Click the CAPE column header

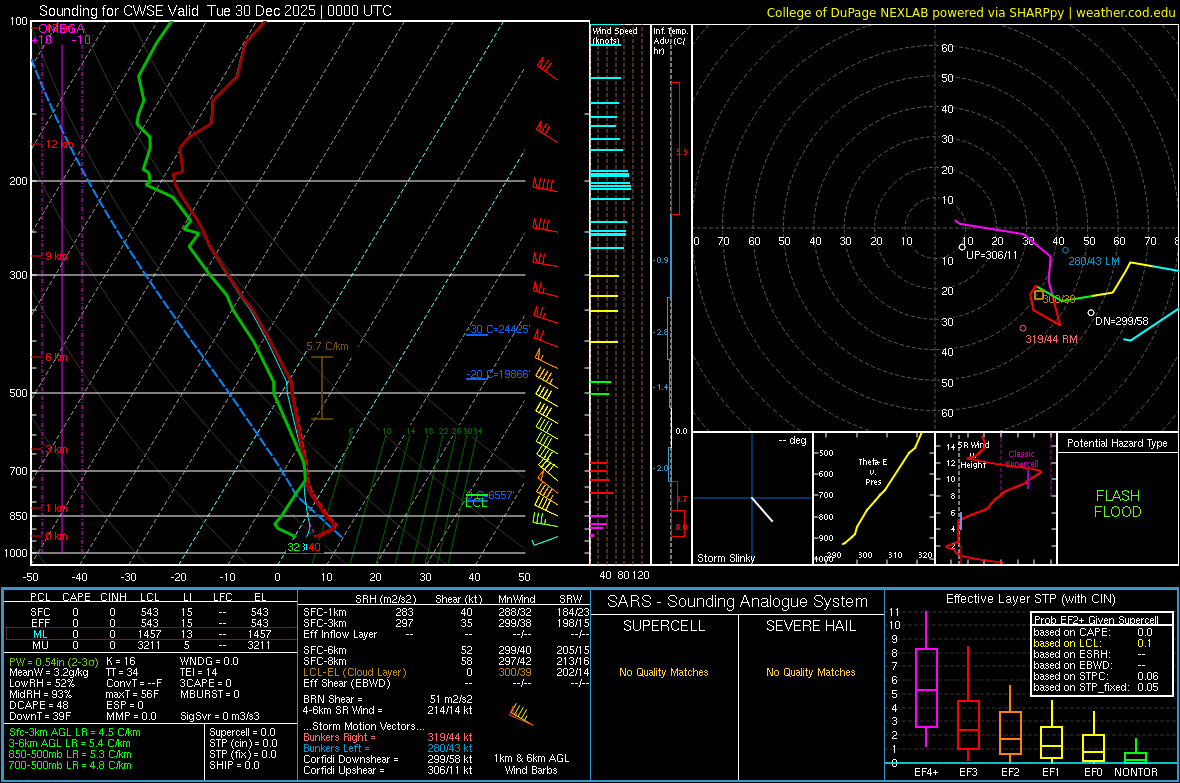click(76, 597)
